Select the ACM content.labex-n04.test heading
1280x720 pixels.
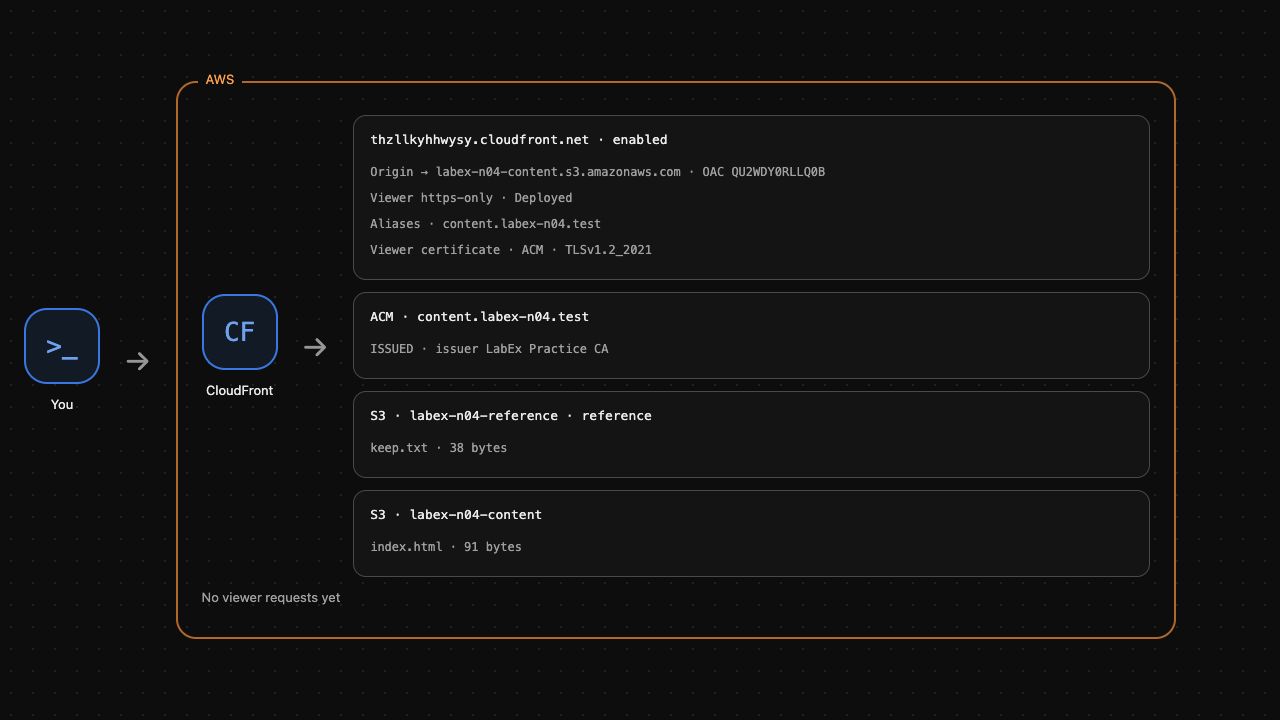pos(480,317)
